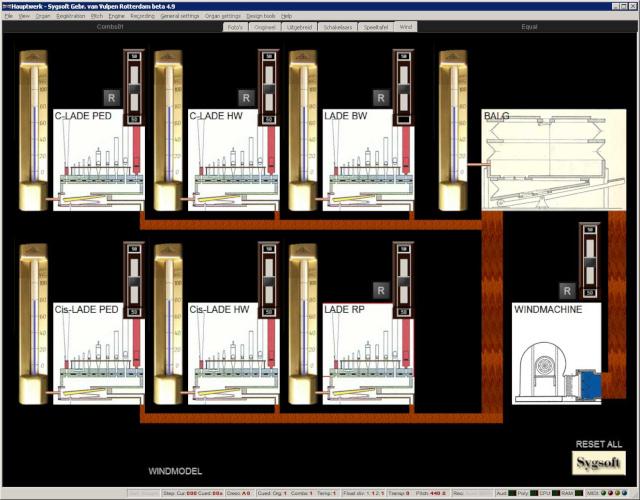Click the R button above LADE RP
Screen dimensions: 640x500
click(380, 289)
